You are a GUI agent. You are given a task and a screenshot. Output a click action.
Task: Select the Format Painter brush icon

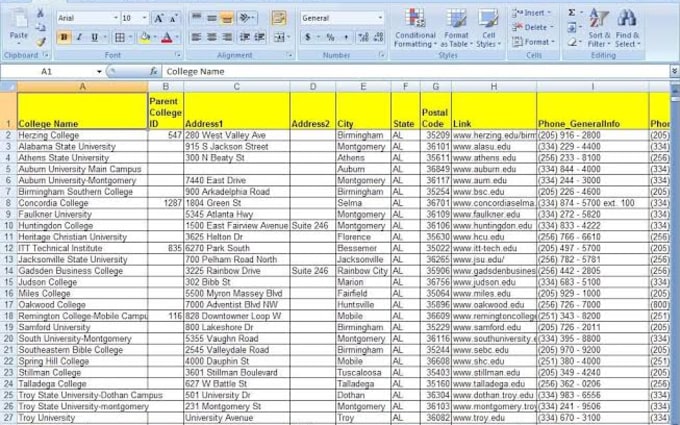[41, 42]
